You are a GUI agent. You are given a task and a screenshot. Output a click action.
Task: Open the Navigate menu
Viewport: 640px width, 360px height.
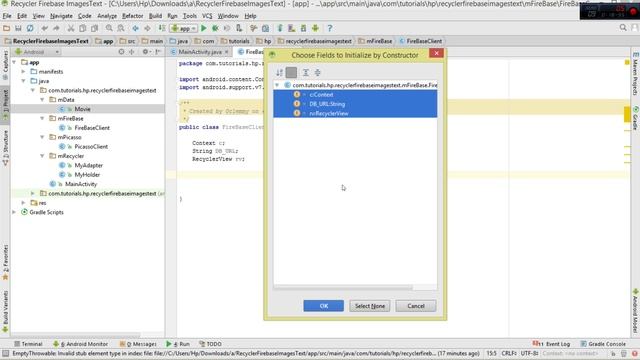61,16
